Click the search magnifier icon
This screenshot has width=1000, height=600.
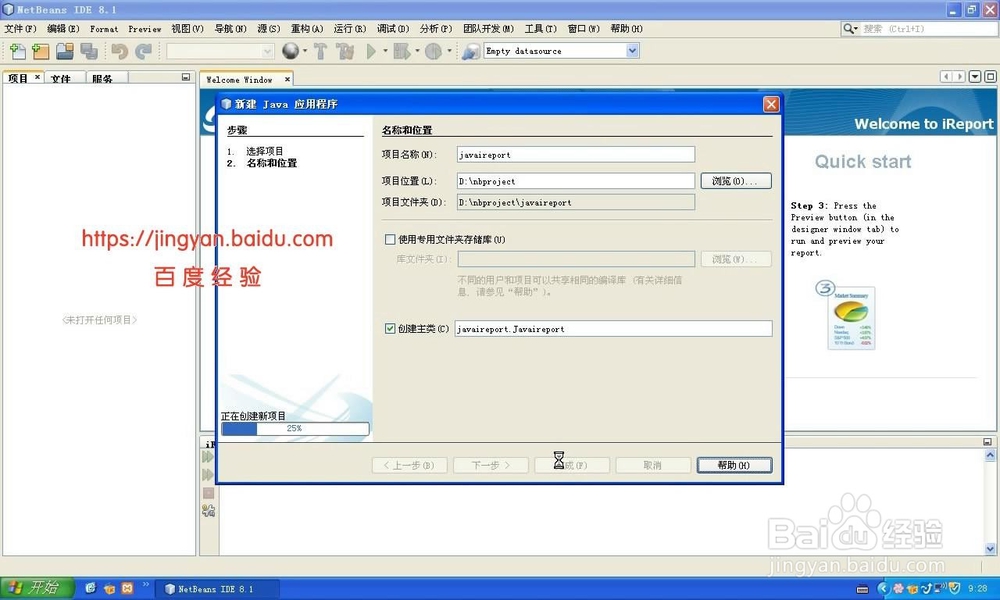849,29
